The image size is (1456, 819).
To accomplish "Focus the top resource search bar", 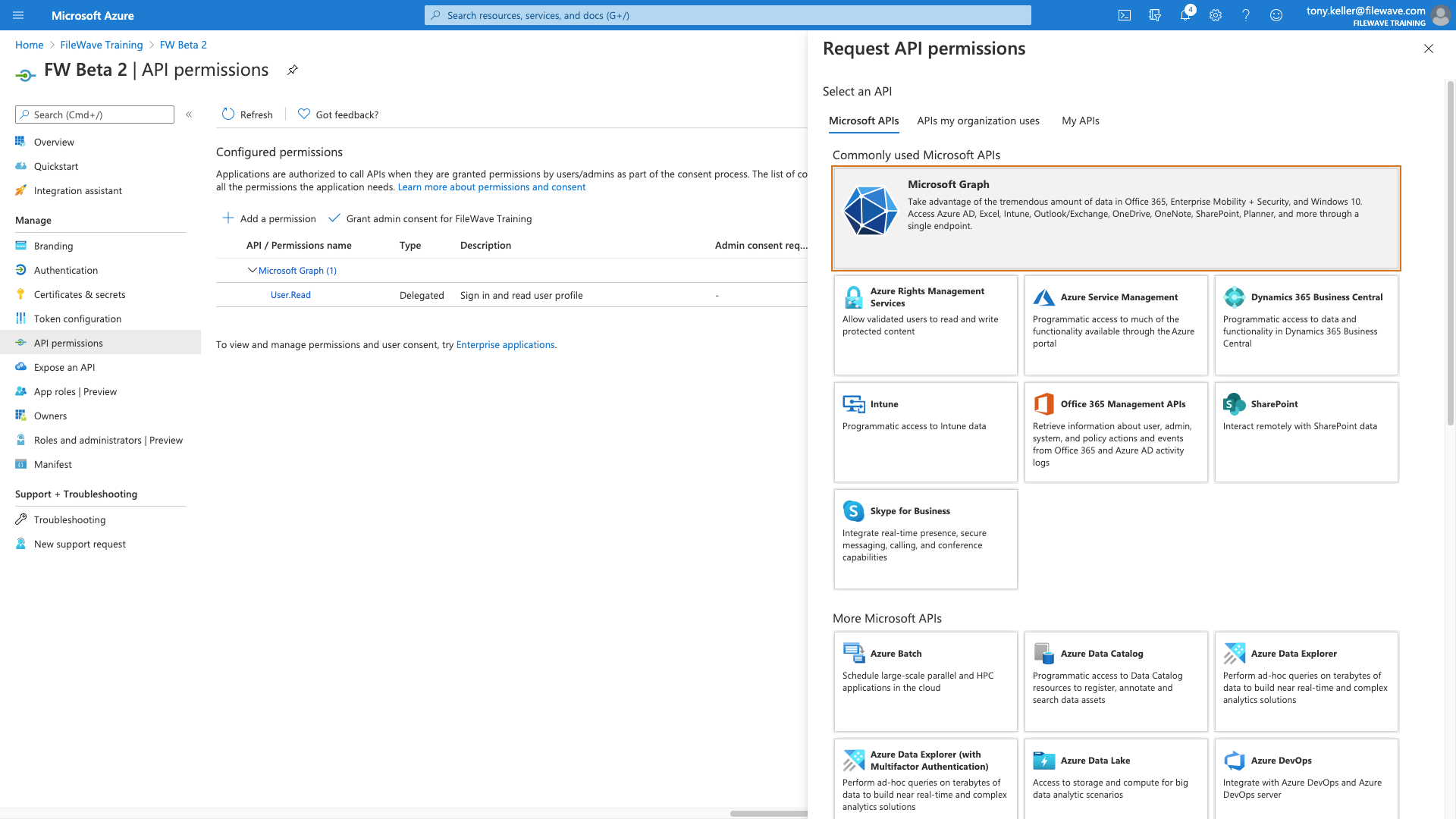I will click(728, 15).
